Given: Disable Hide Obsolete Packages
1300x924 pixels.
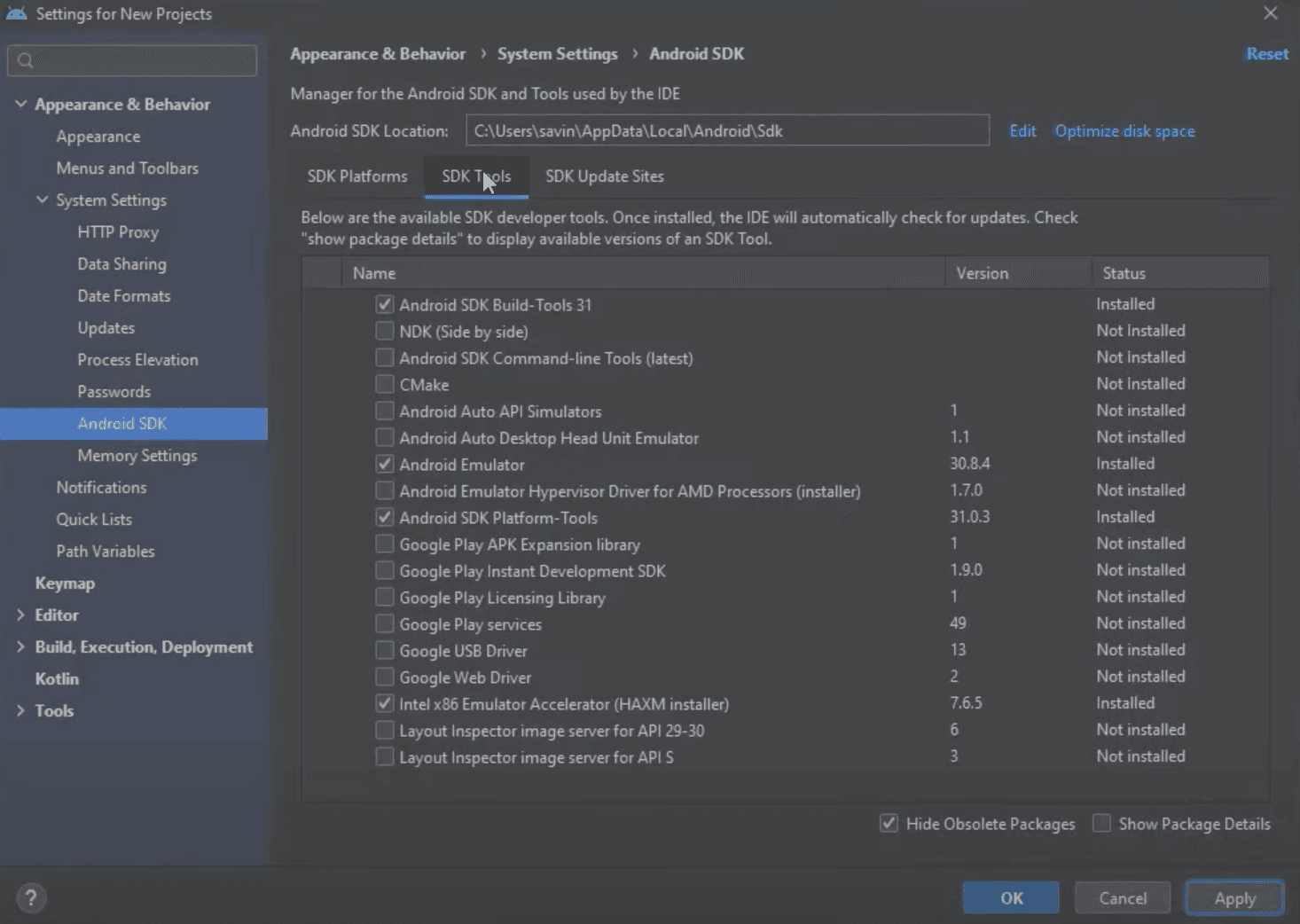Looking at the screenshot, I should point(889,823).
